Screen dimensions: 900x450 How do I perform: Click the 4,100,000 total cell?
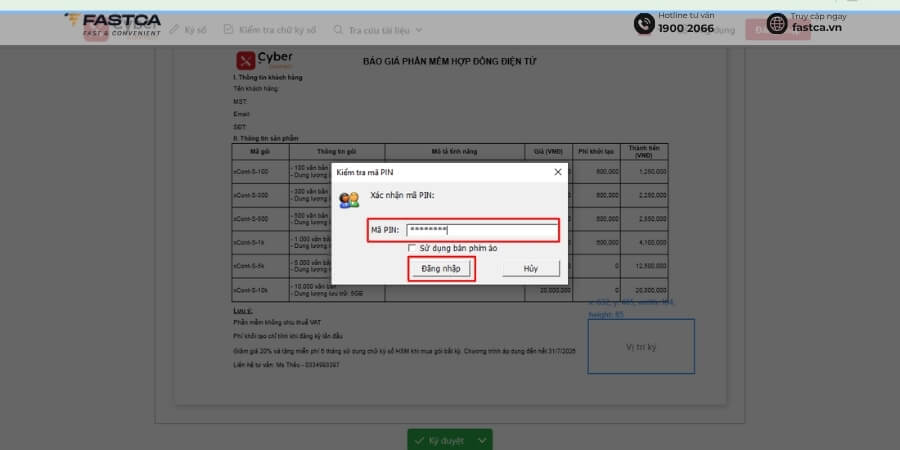[x=645, y=242]
